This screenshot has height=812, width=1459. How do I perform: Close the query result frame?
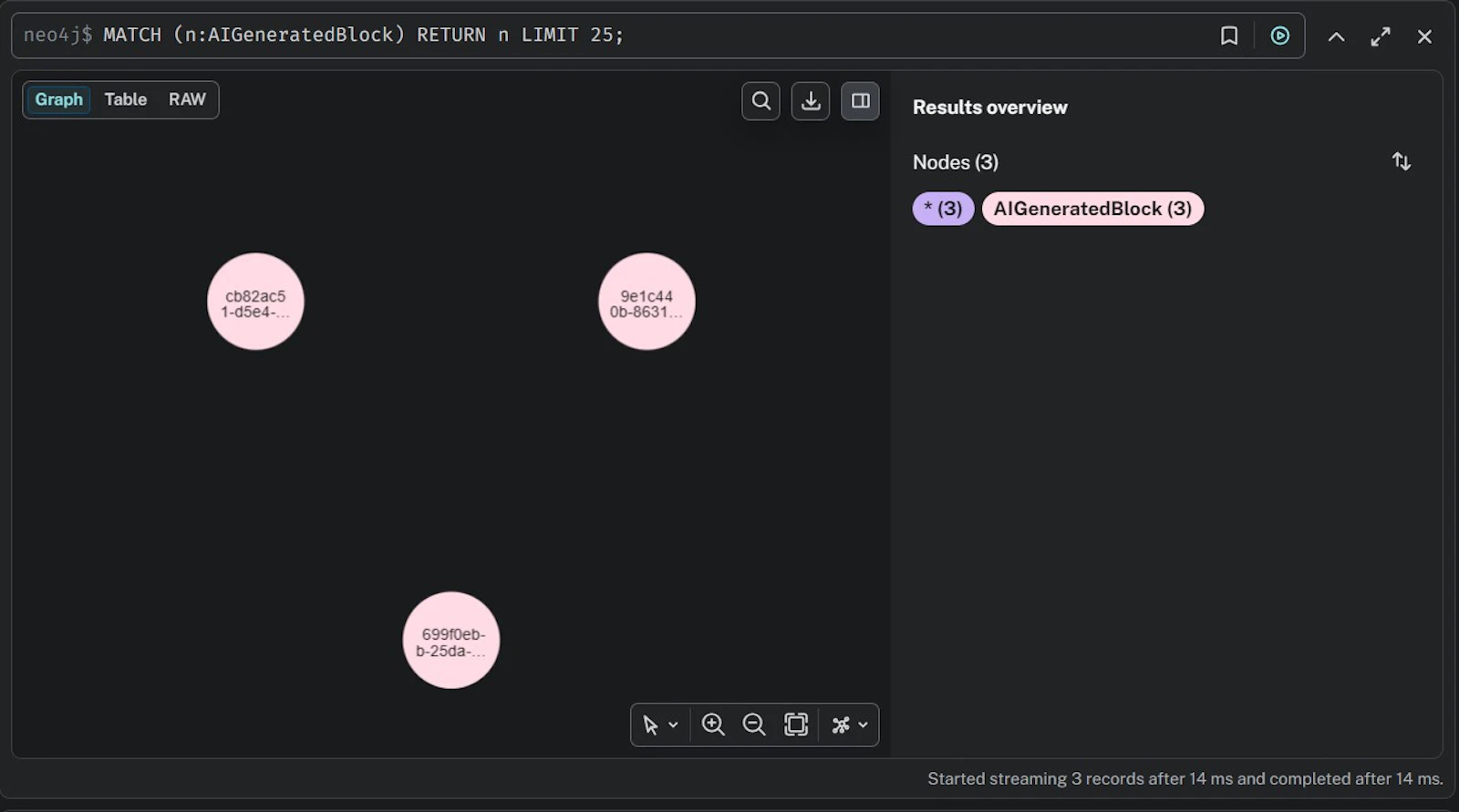point(1424,36)
